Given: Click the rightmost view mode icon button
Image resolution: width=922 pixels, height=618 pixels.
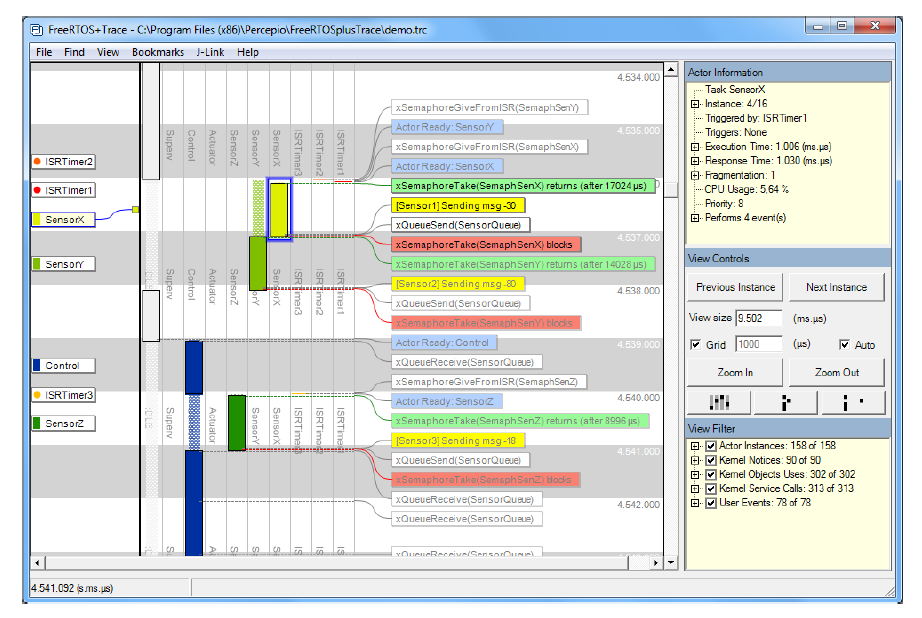Looking at the screenshot, I should 853,402.
